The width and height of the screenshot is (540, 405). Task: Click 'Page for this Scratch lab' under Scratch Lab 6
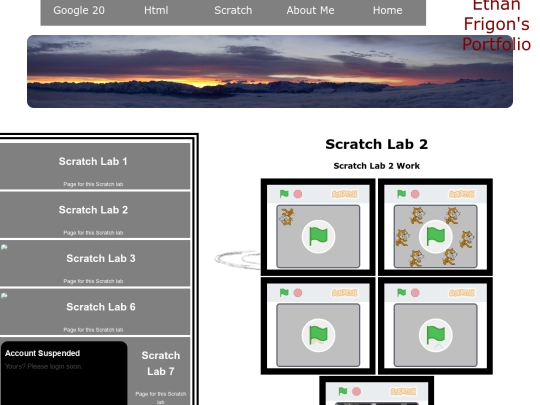(93, 330)
